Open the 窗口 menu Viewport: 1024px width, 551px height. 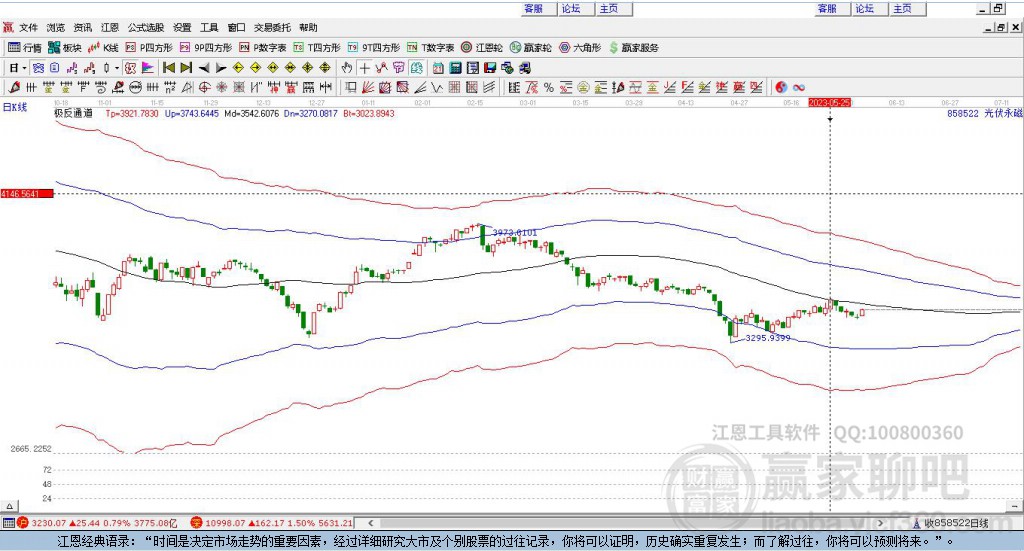[x=236, y=27]
